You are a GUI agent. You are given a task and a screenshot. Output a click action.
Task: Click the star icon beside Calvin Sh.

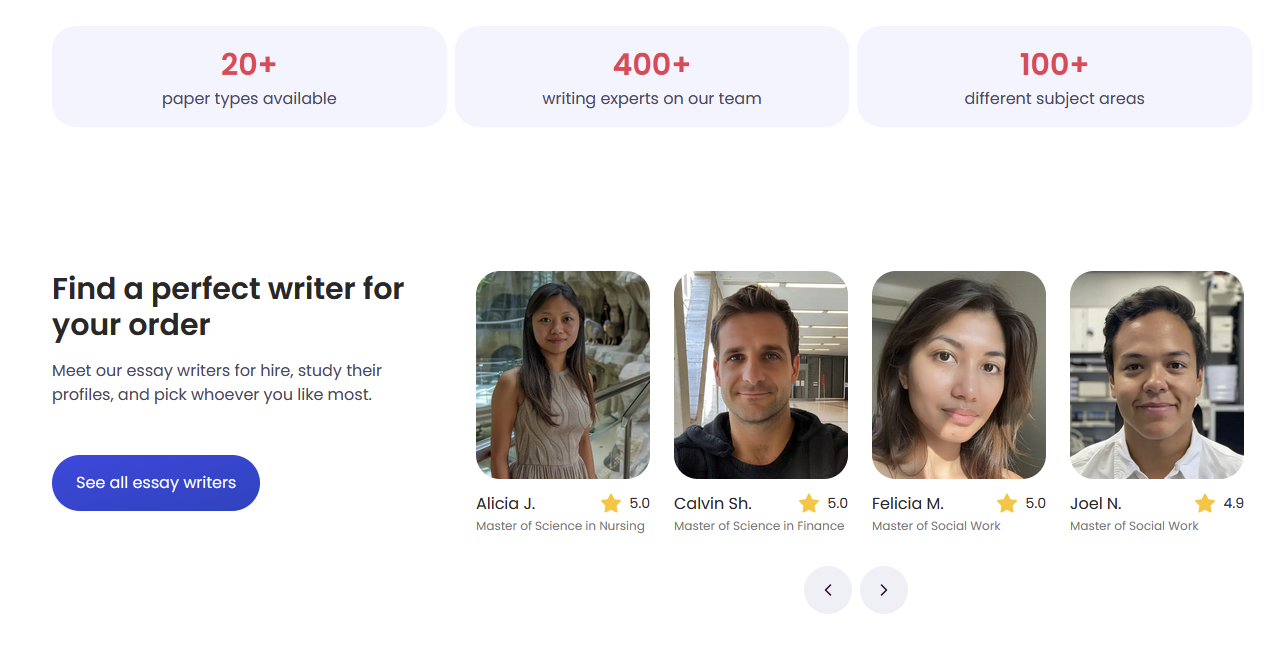pos(809,503)
